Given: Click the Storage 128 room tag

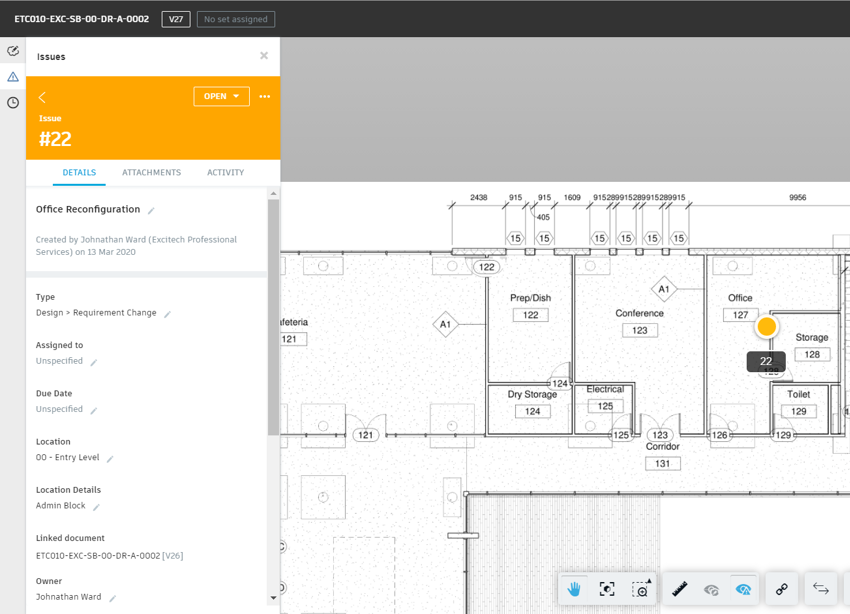Looking at the screenshot, I should 812,354.
